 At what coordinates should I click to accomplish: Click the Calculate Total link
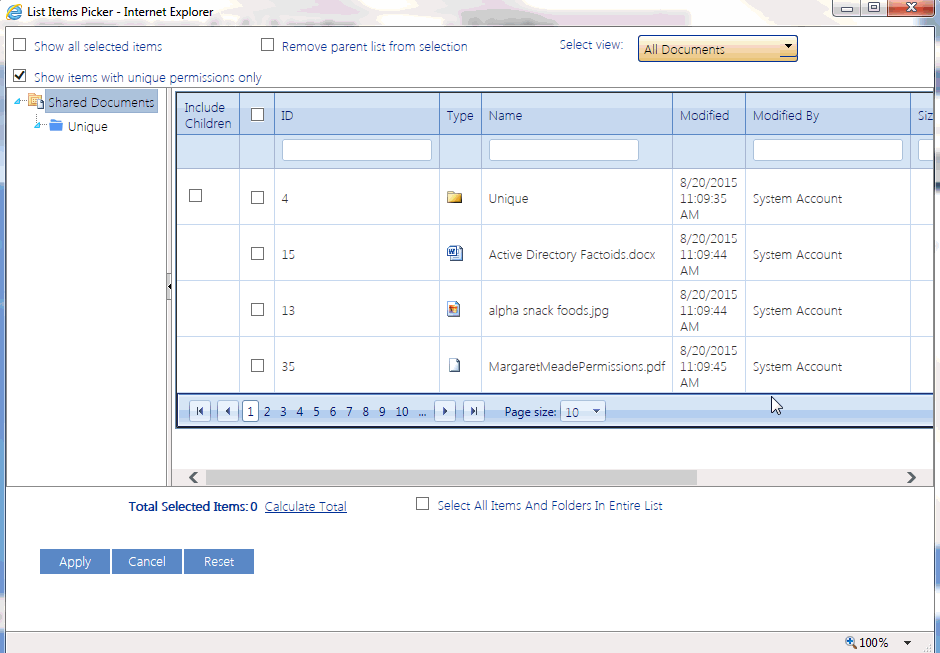click(305, 506)
